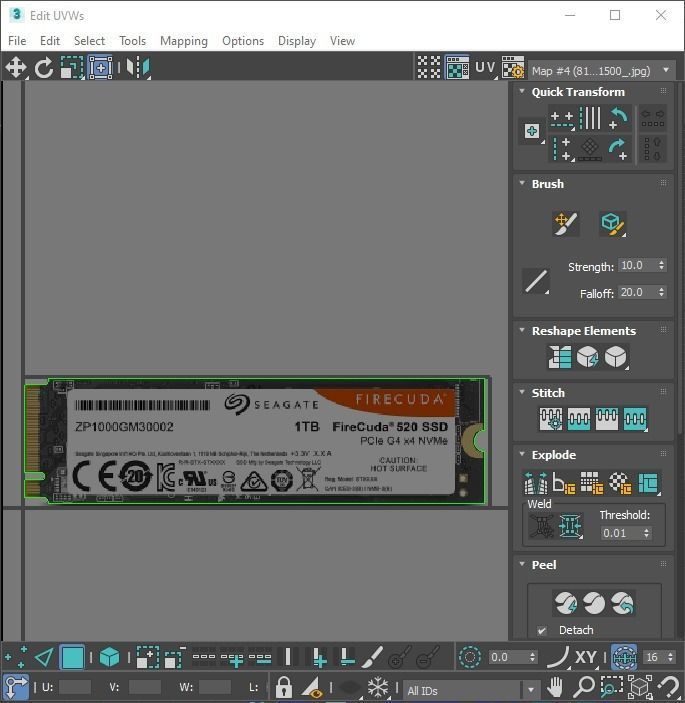Open the Tools menu

pos(132,41)
